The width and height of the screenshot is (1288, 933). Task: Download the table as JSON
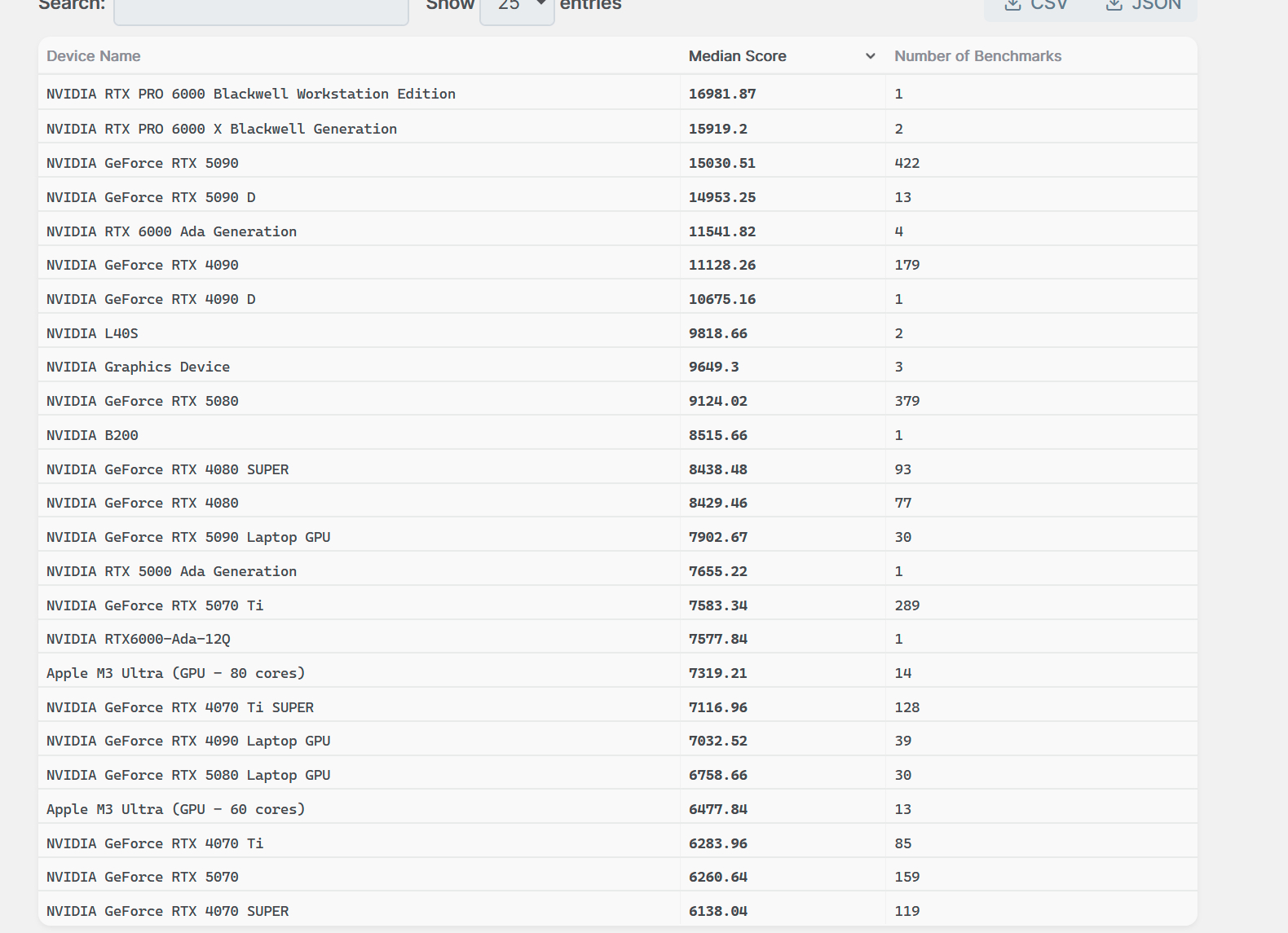[x=1143, y=7]
